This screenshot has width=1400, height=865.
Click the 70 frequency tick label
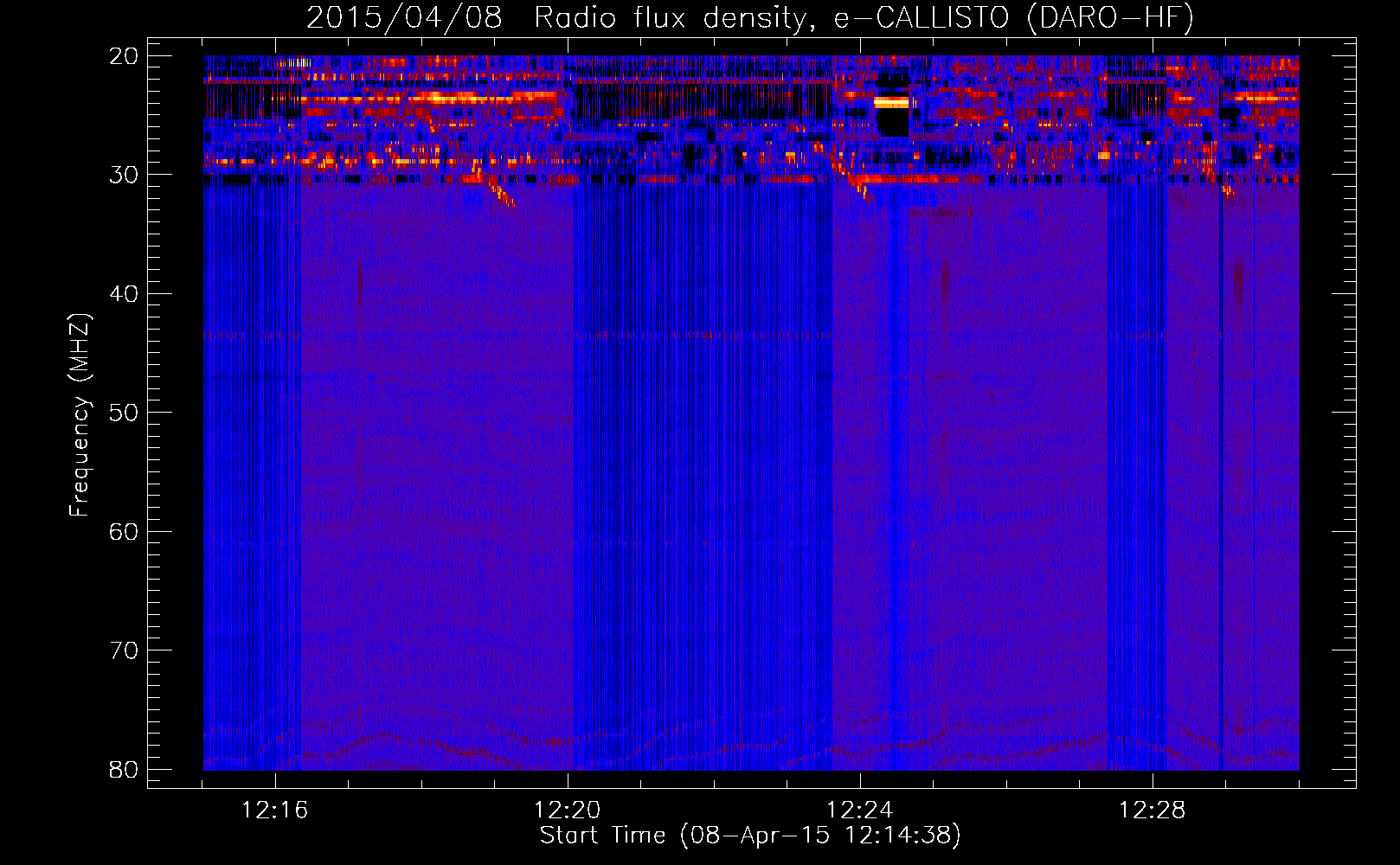pos(124,650)
